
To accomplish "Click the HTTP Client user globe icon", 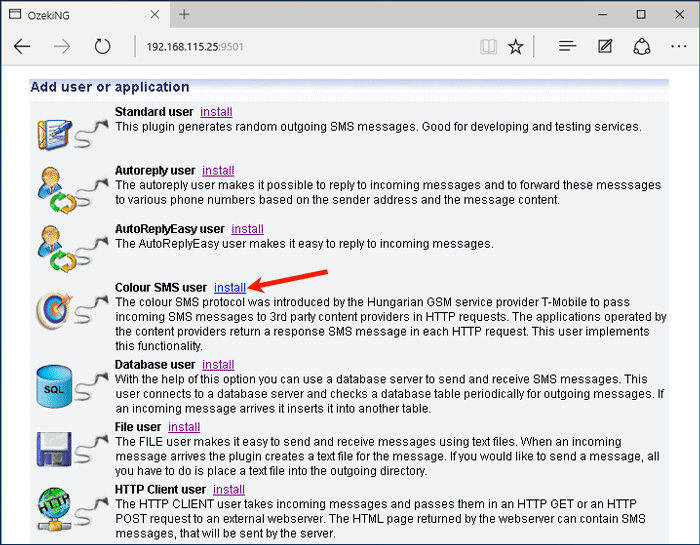I will [x=54, y=509].
